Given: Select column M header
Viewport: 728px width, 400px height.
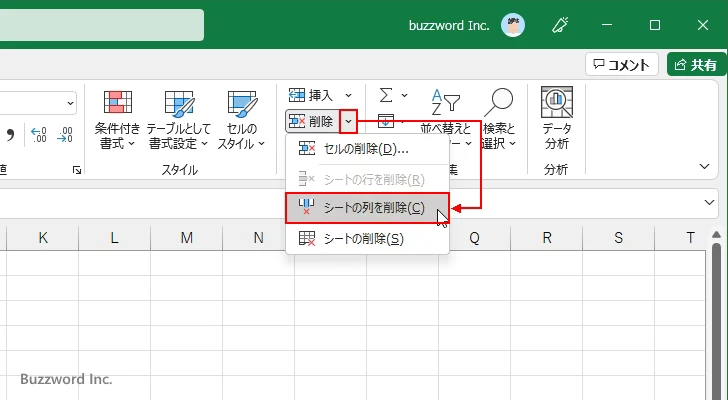Looking at the screenshot, I should (187, 238).
